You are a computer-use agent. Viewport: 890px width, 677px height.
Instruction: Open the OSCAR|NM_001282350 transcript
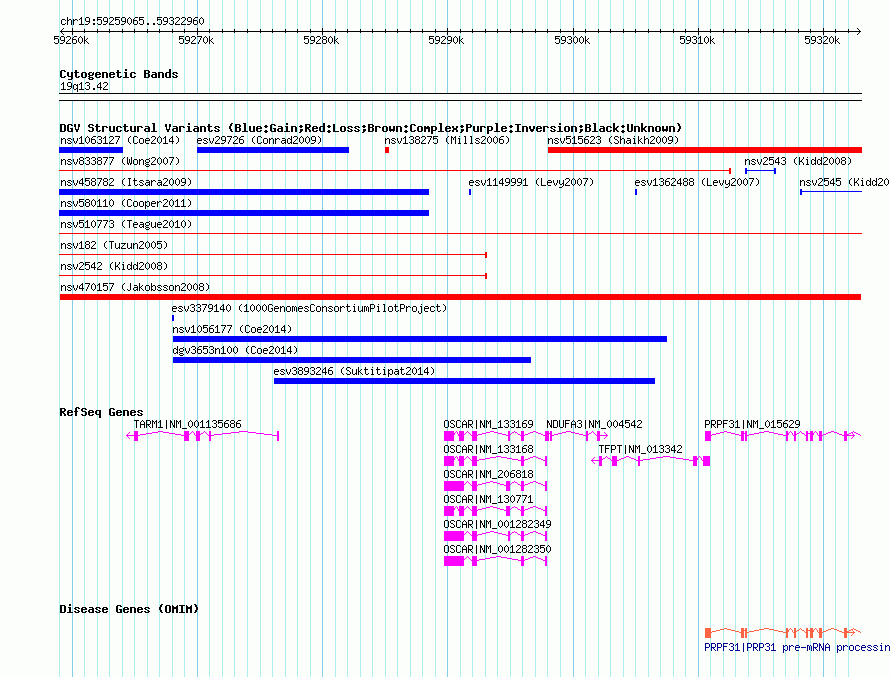point(495,561)
